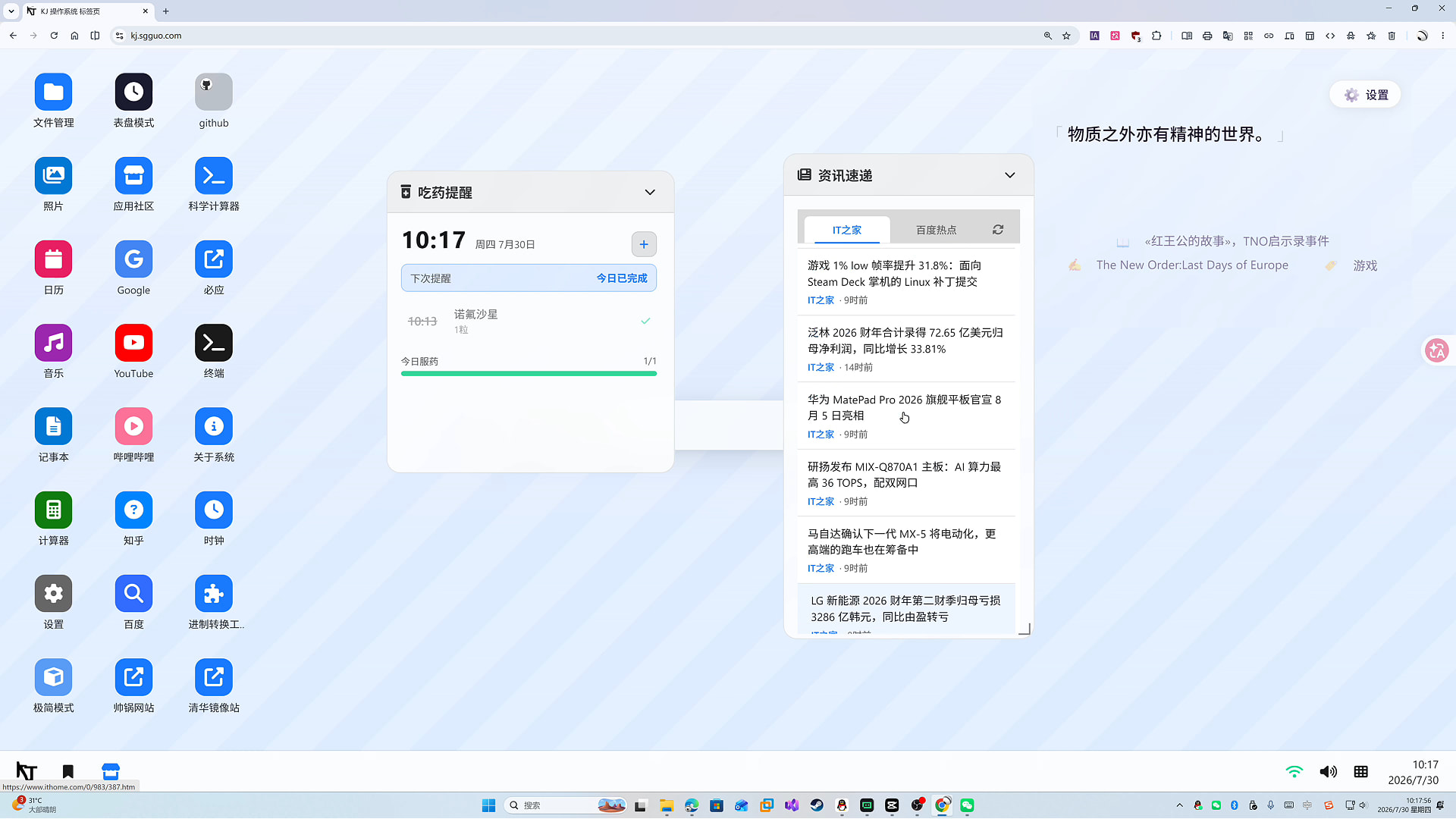
Task: Switch to the 百度热点 news tab
Action: [x=937, y=230]
